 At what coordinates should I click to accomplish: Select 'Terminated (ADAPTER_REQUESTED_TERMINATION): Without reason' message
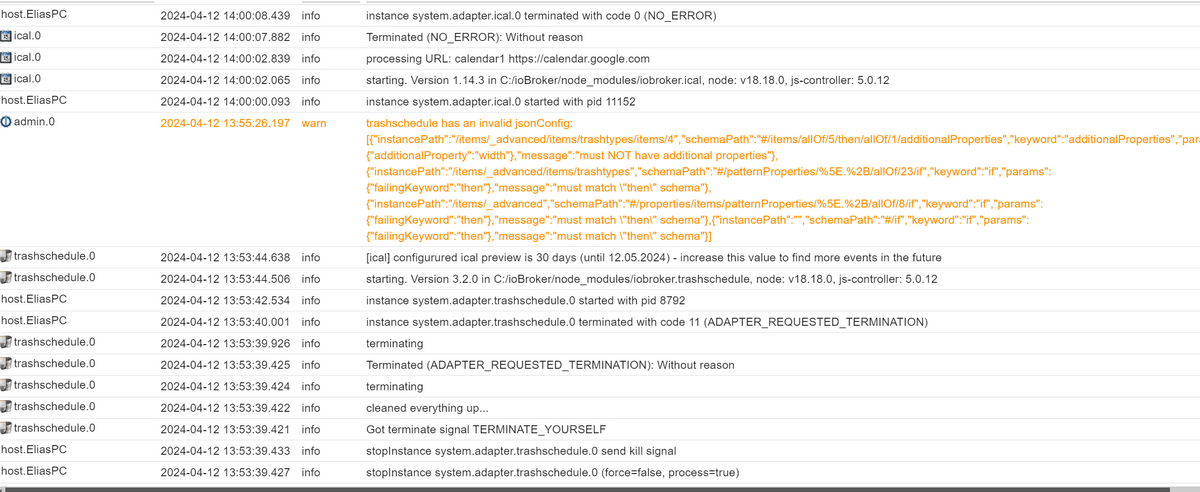[x=550, y=365]
